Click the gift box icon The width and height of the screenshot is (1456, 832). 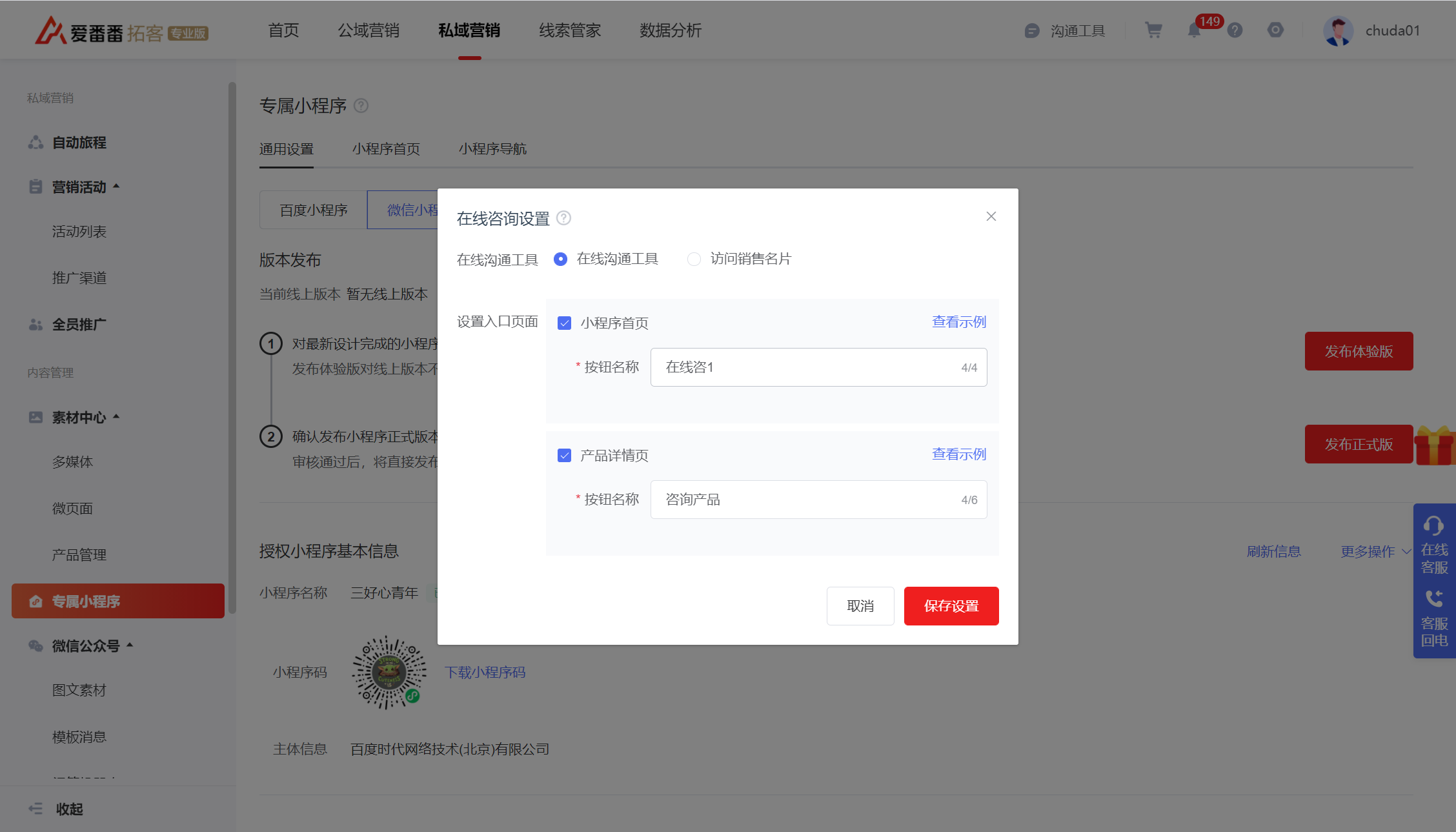click(x=1434, y=445)
